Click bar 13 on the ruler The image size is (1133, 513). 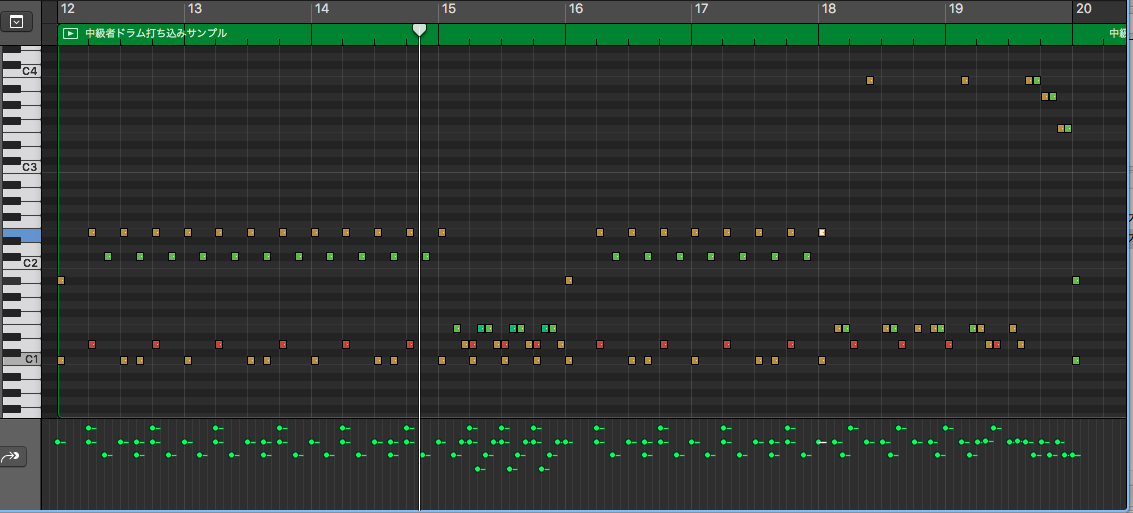pos(194,9)
